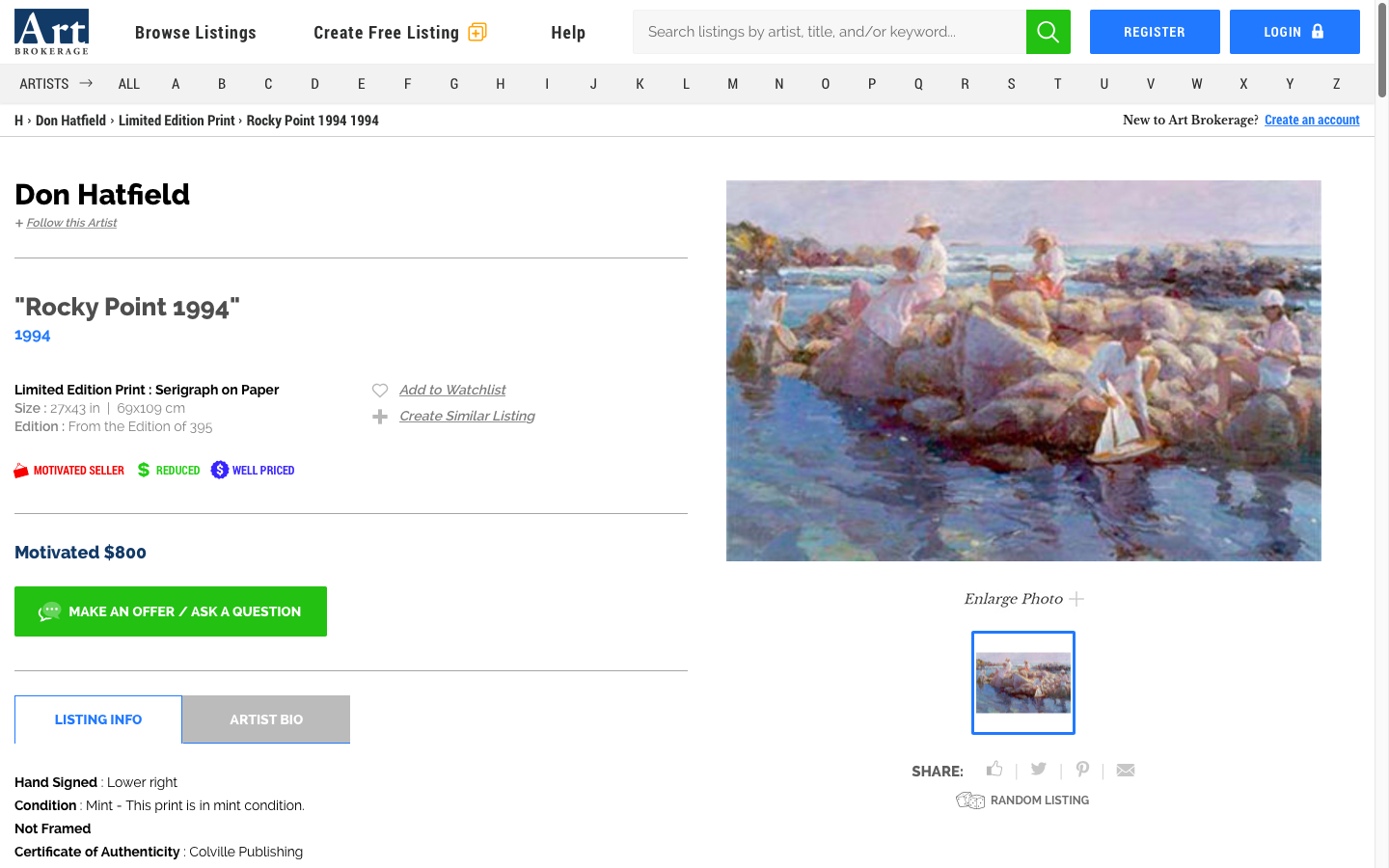Click the plus icon beside Create Similar Listing
Image resolution: width=1389 pixels, height=868 pixels.
pos(380,417)
